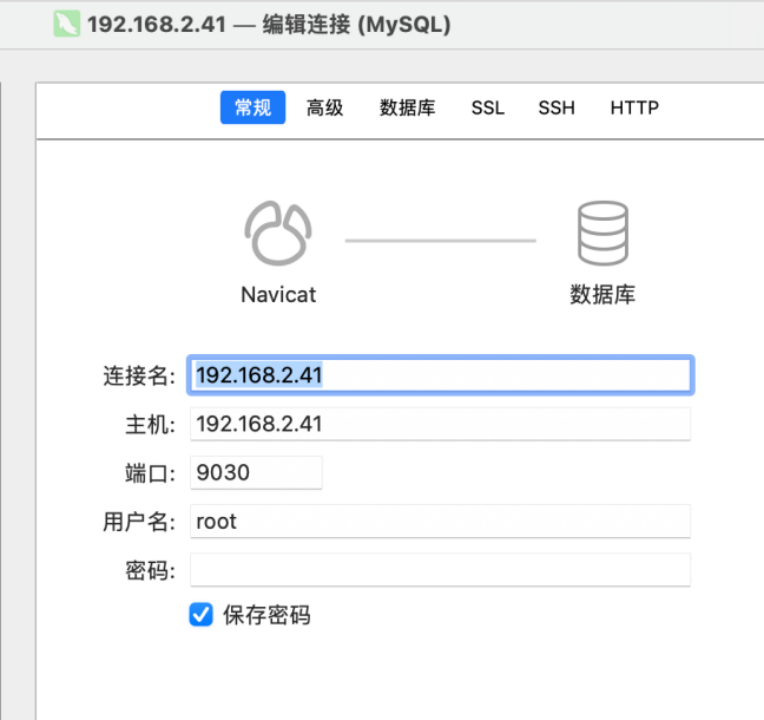Click the 密码: label

150,570
